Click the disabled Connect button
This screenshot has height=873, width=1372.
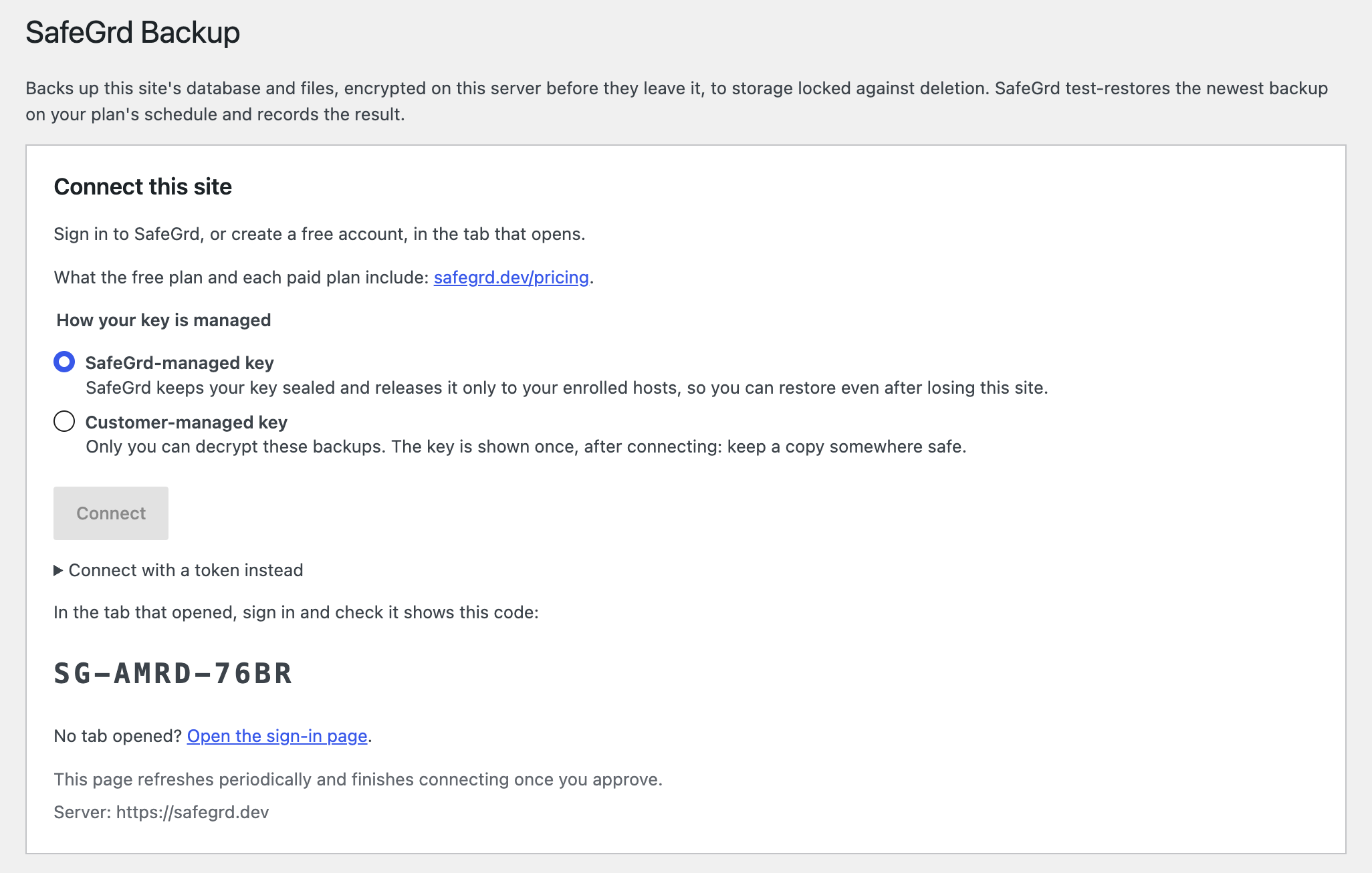pos(111,513)
